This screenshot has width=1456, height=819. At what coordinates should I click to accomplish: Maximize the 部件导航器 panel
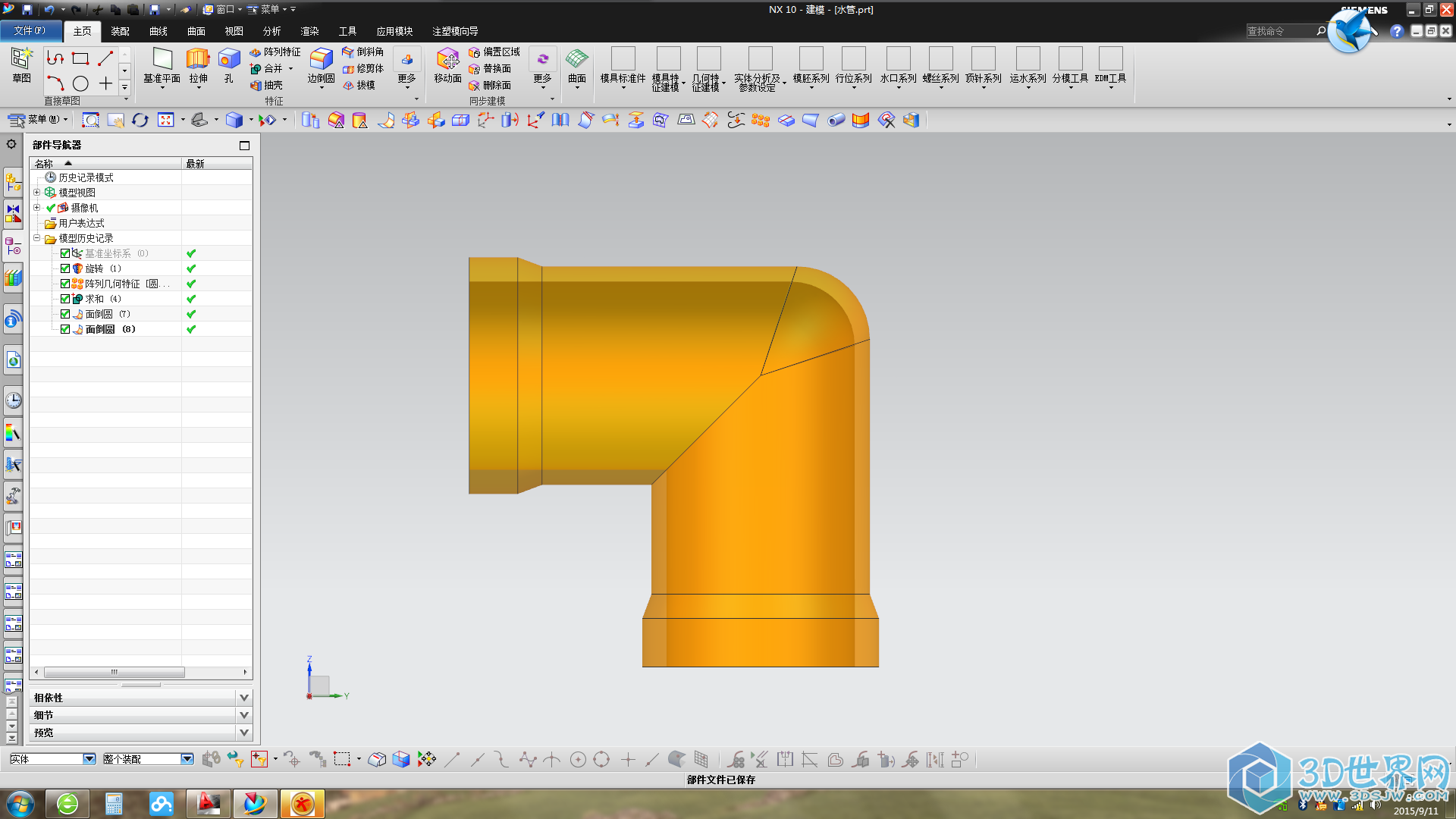point(244,145)
